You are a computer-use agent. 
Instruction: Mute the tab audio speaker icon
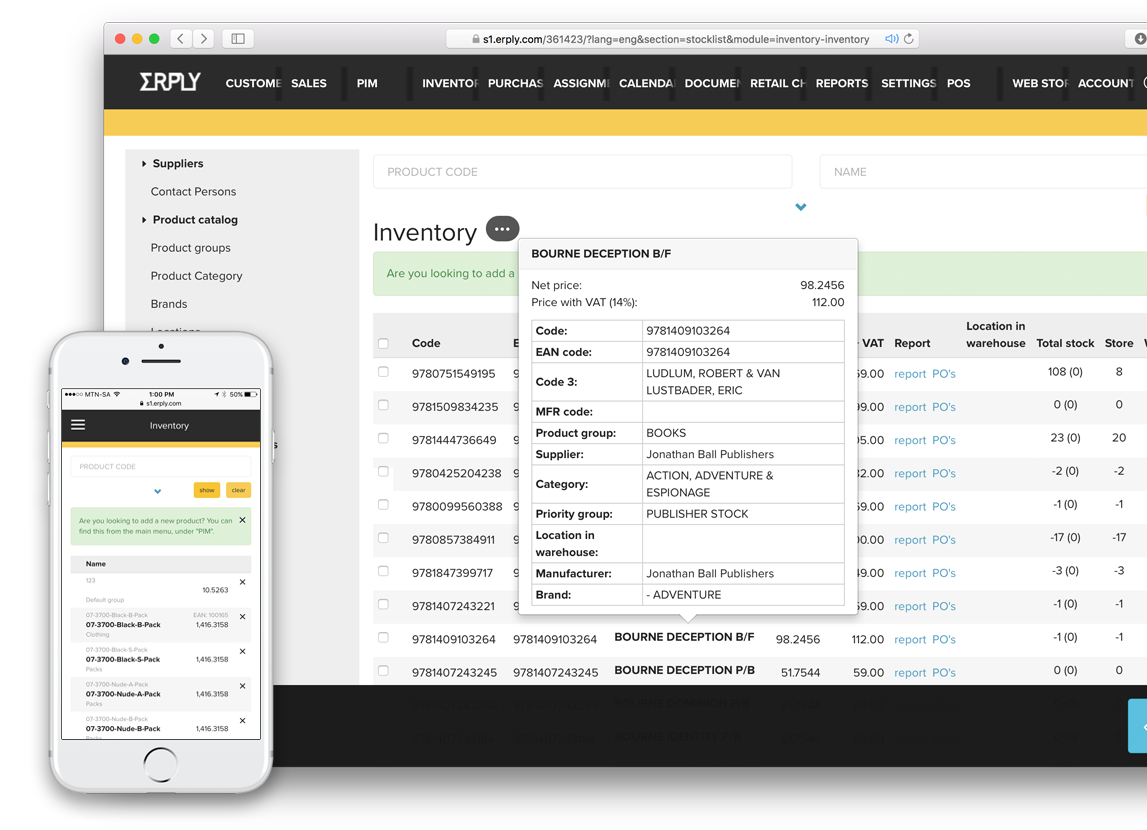891,39
